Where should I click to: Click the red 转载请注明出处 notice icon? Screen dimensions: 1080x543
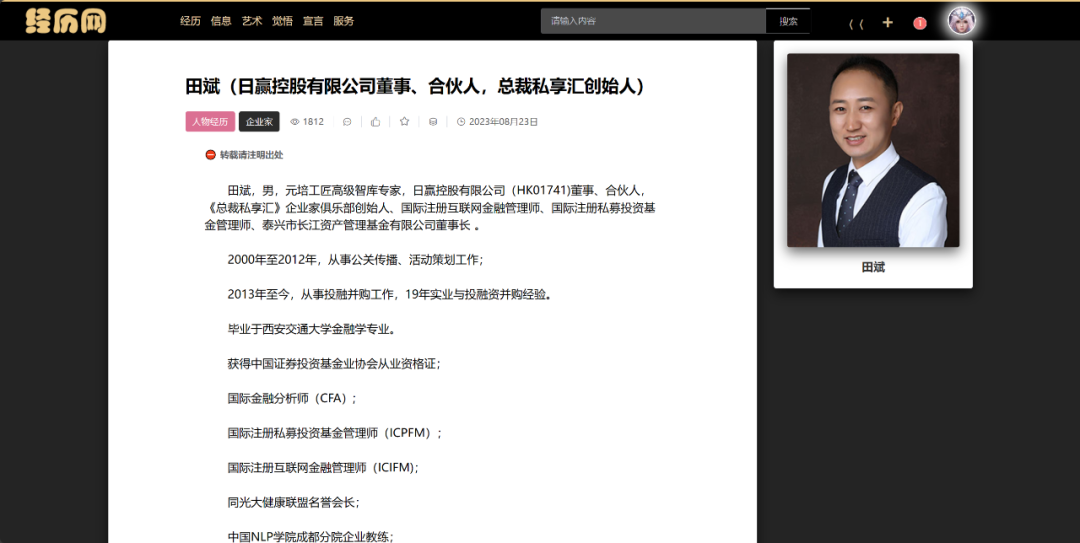[211, 154]
